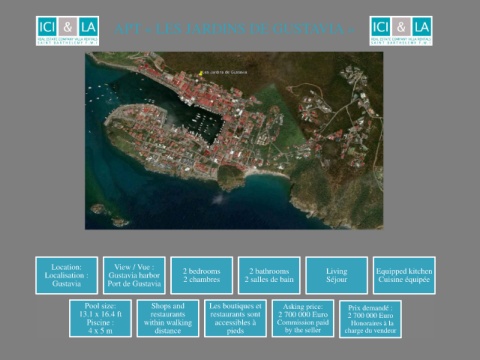Screen dimensions: 480x360
Task: Select the Location Gustavia box
Action: click(x=67, y=275)
